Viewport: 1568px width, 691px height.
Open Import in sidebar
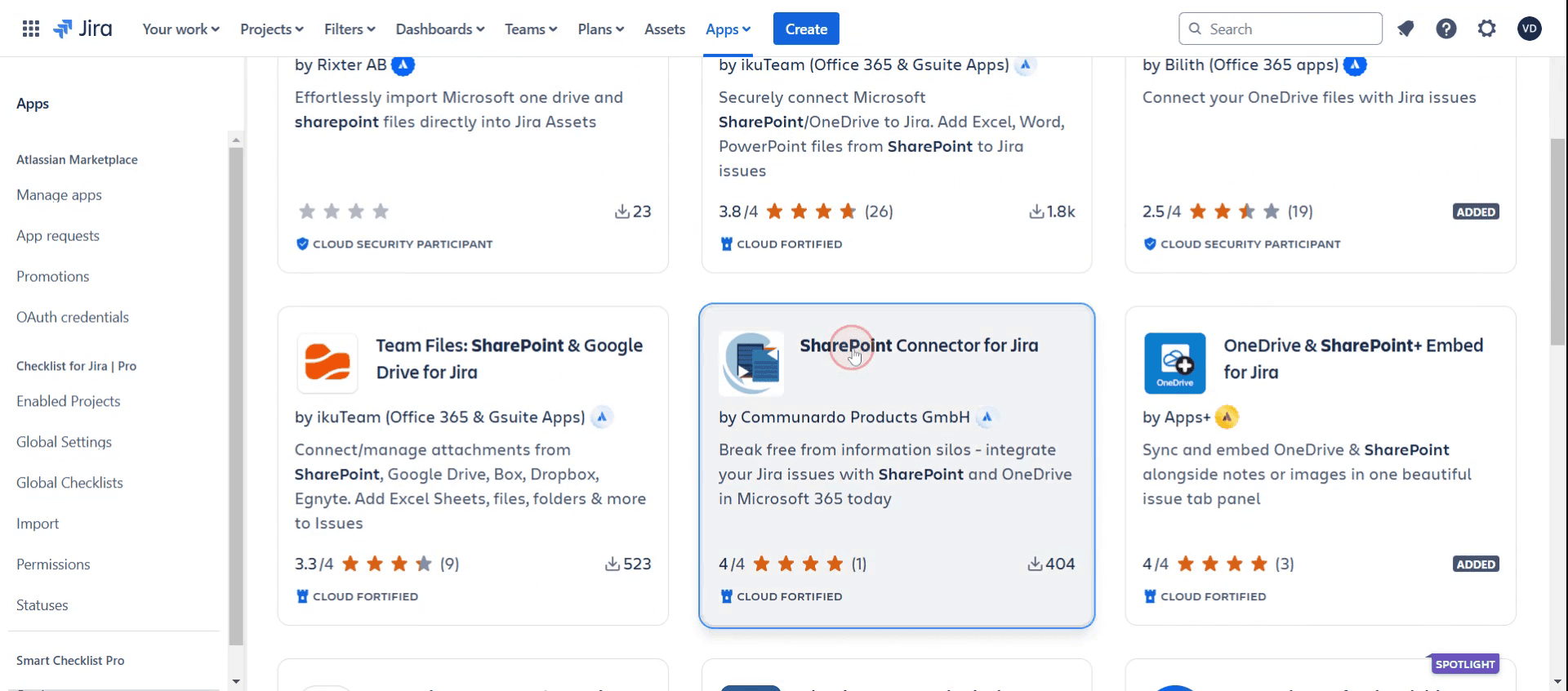pyautogui.click(x=38, y=524)
